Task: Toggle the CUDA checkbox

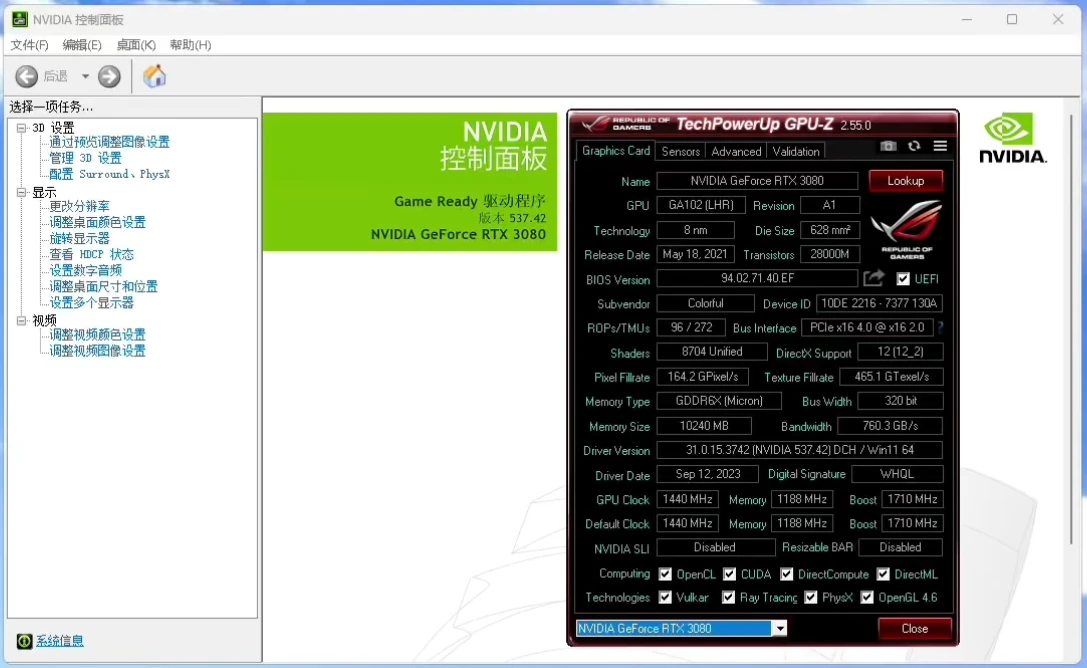Action: 729,574
